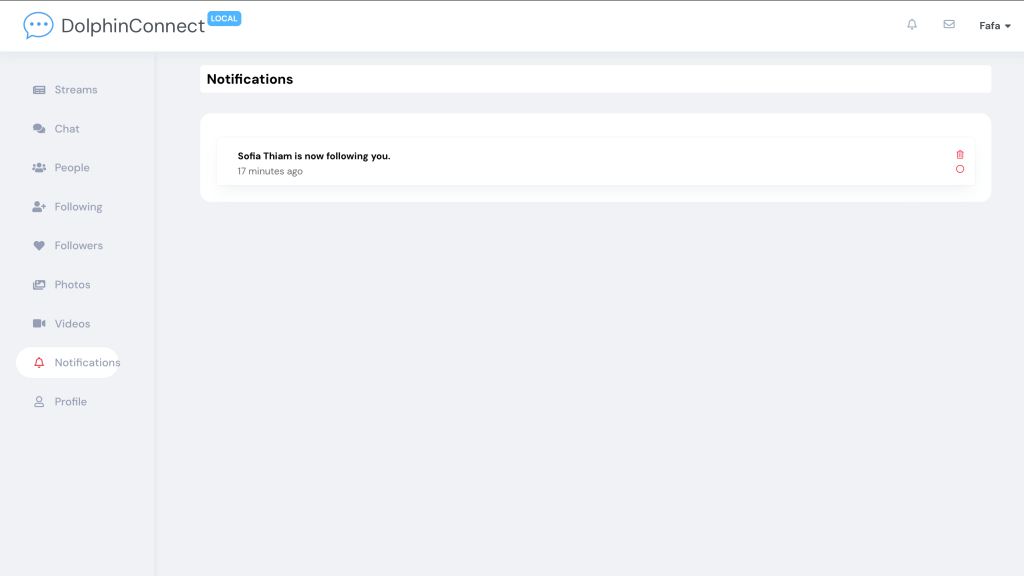Go to Streams in the sidebar

pyautogui.click(x=75, y=90)
